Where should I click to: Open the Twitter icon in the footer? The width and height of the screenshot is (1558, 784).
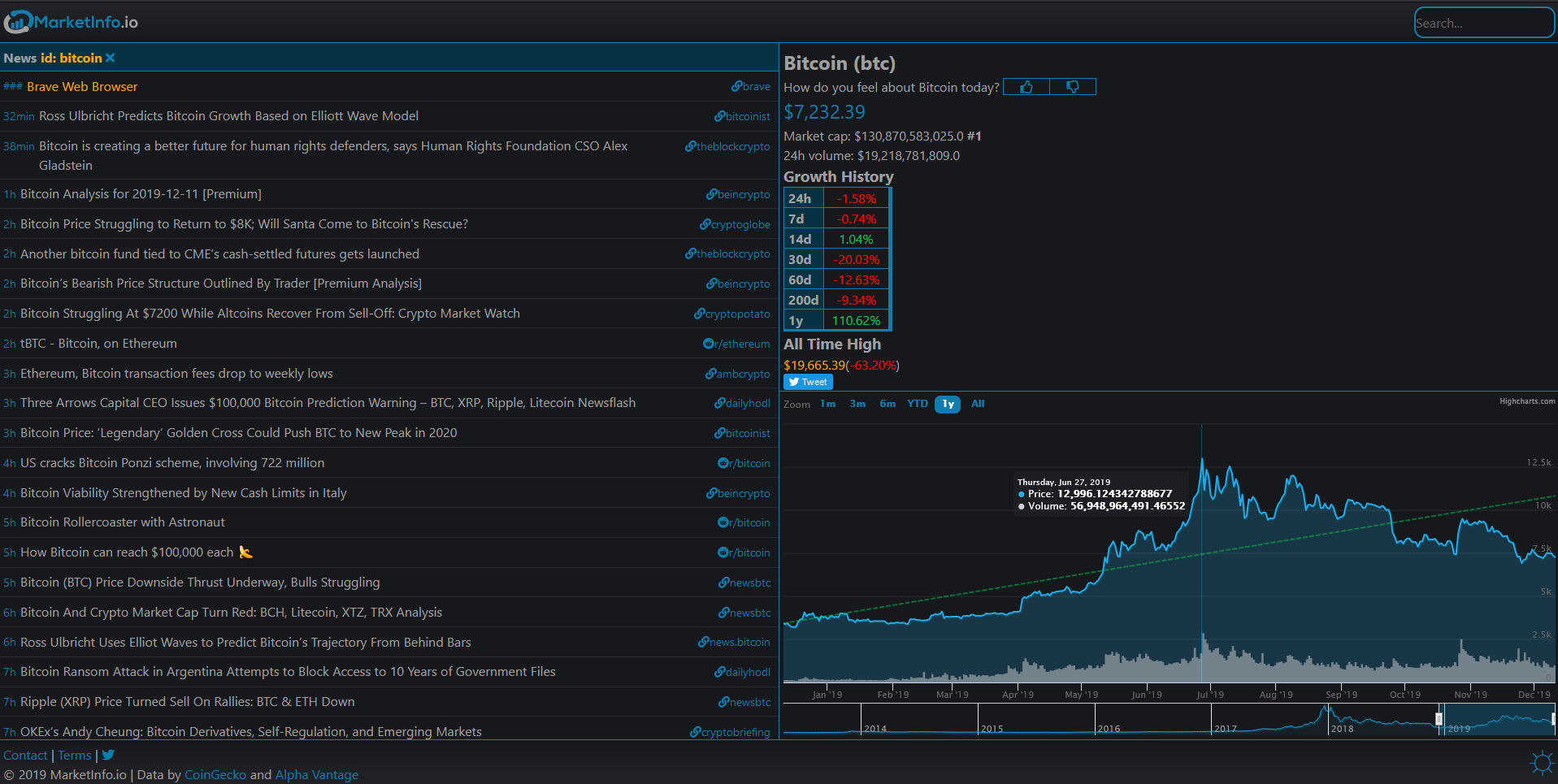click(108, 755)
